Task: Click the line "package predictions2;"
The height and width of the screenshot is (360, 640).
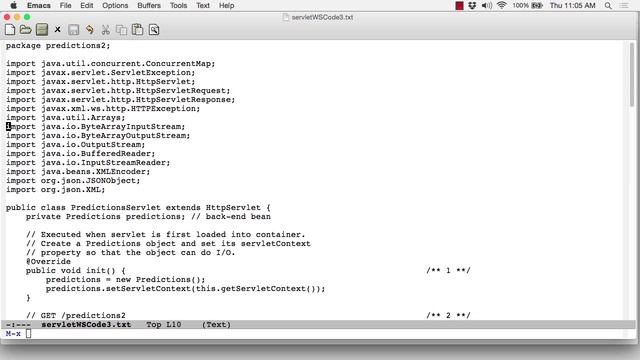Action: [58, 45]
